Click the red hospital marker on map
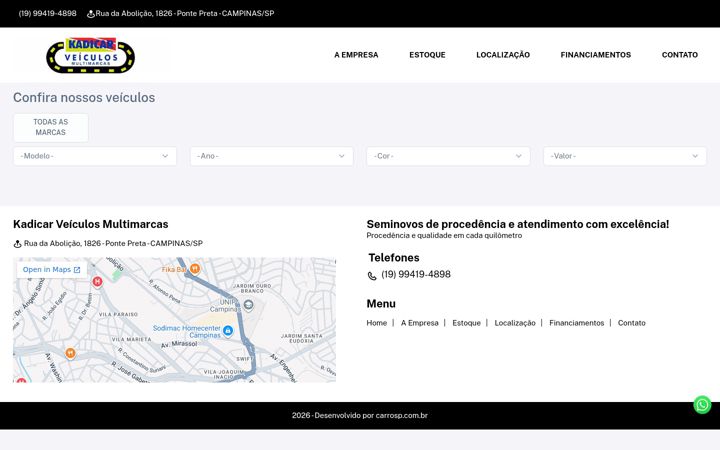 click(97, 281)
